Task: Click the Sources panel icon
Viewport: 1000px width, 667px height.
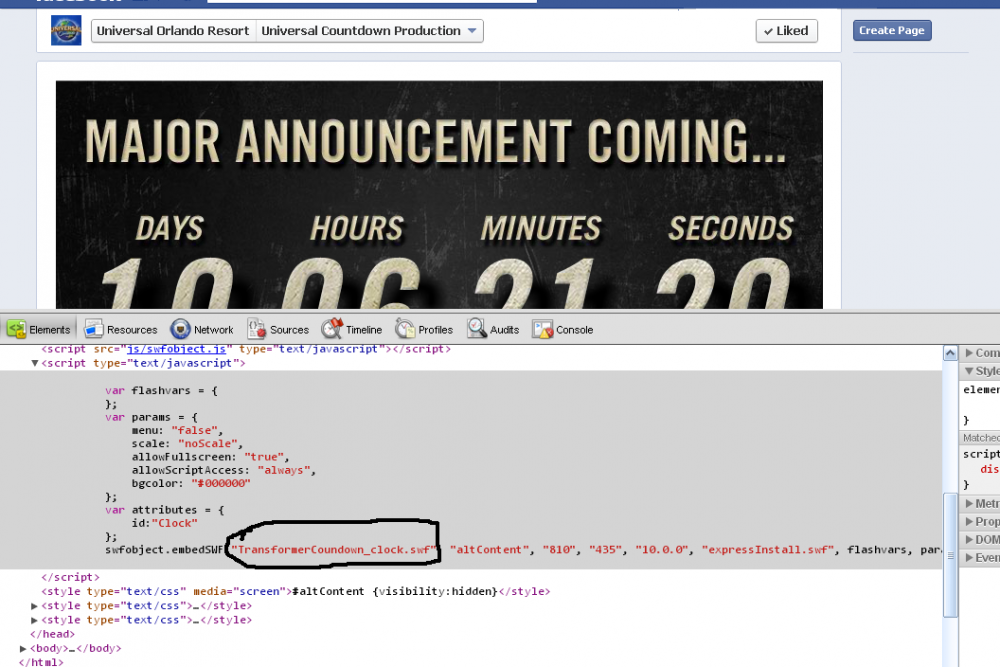Action: (256, 329)
